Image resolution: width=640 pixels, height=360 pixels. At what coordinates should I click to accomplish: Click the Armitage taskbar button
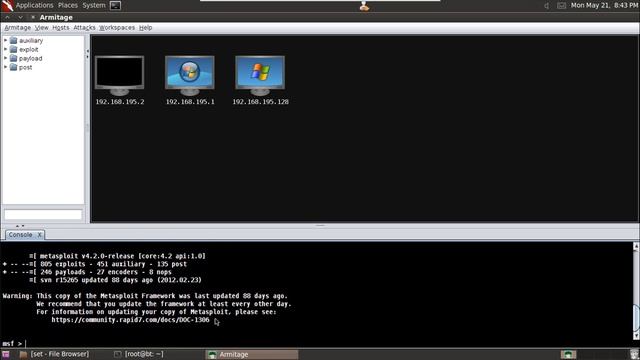click(x=252, y=354)
